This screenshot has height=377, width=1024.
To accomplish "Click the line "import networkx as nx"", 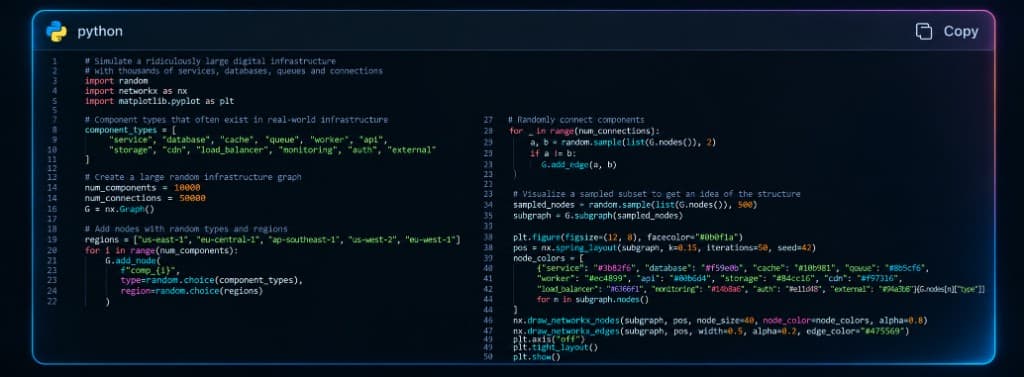I will [x=136, y=91].
